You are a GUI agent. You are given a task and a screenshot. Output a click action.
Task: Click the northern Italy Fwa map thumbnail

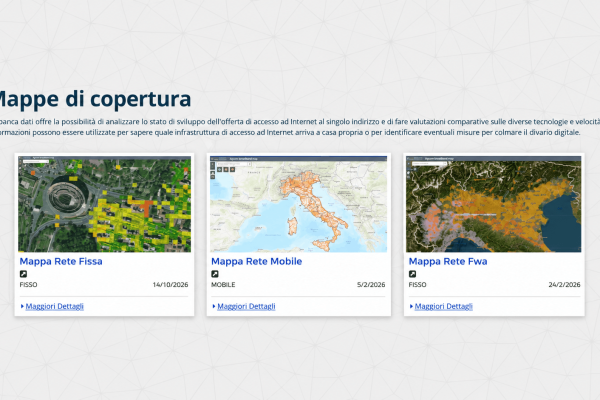point(494,204)
